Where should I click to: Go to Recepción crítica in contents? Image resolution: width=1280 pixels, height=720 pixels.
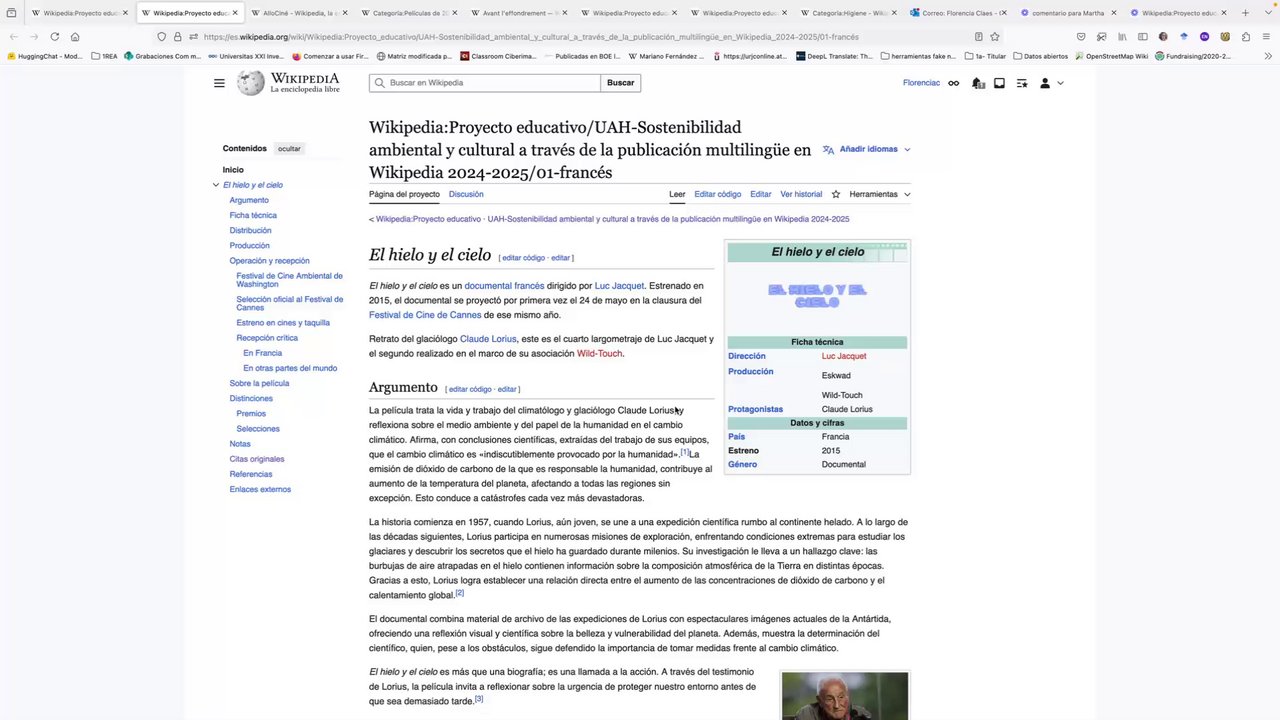pyautogui.click(x=267, y=338)
